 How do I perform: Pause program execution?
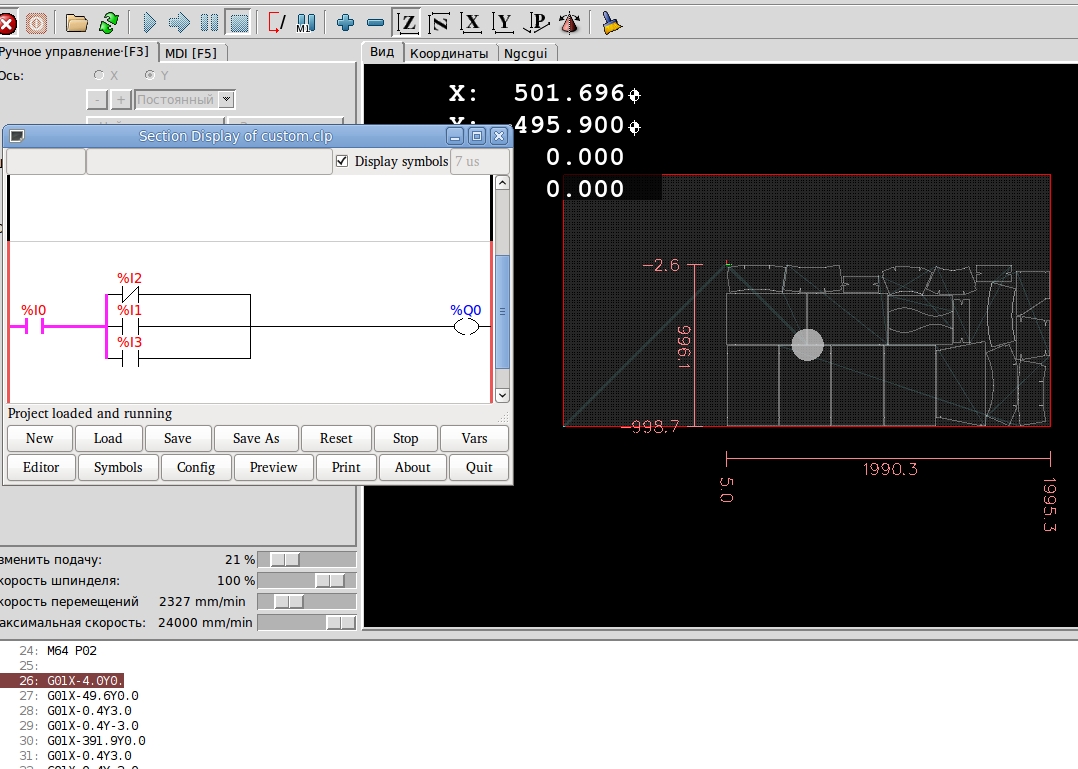pyautogui.click(x=209, y=21)
